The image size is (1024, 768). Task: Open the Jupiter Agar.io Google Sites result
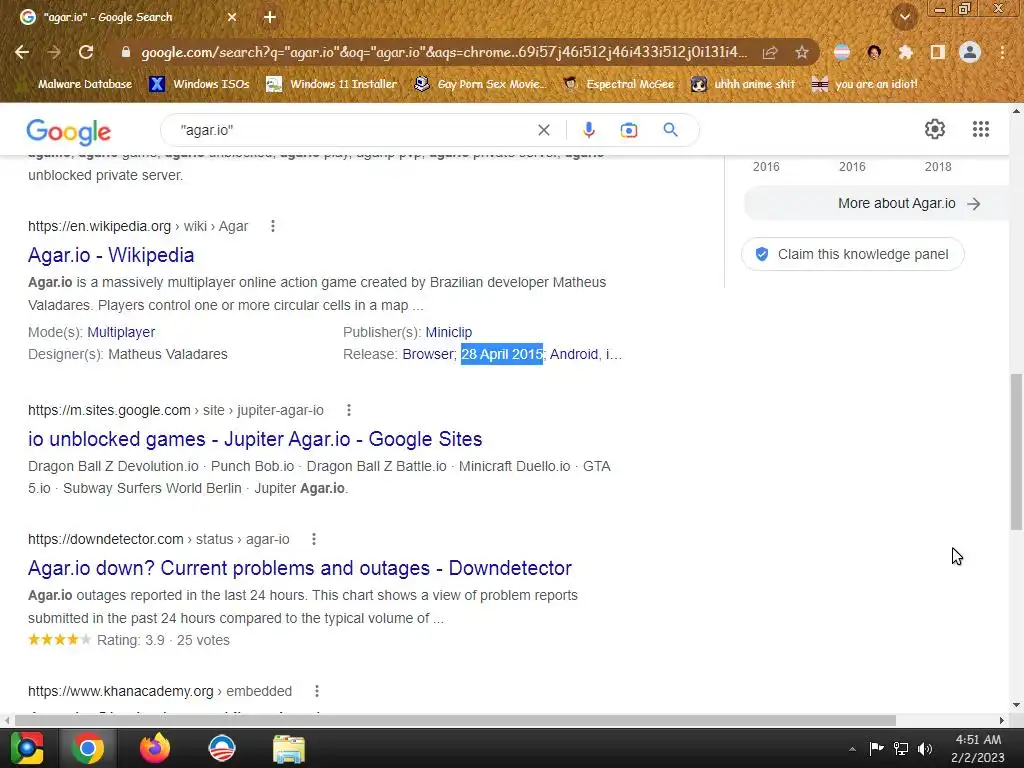click(x=255, y=439)
